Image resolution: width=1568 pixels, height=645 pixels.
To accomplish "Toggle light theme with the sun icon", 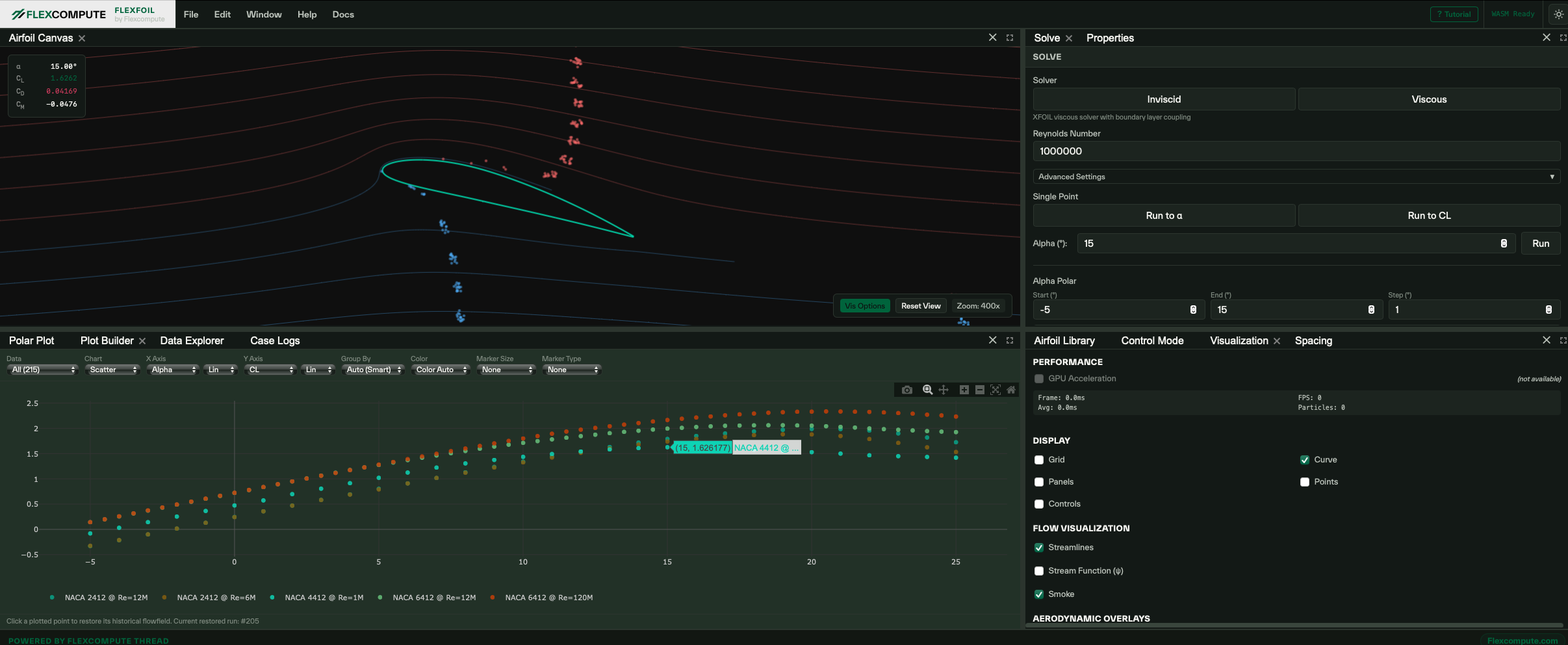I will coord(1558,14).
